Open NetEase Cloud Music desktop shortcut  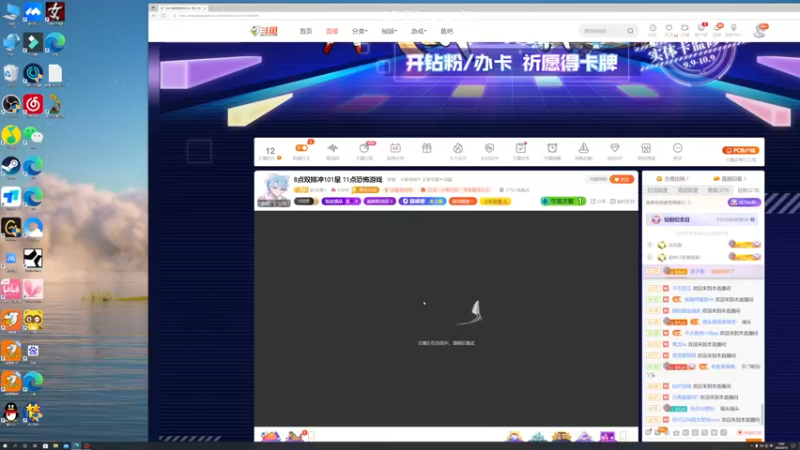(x=33, y=105)
